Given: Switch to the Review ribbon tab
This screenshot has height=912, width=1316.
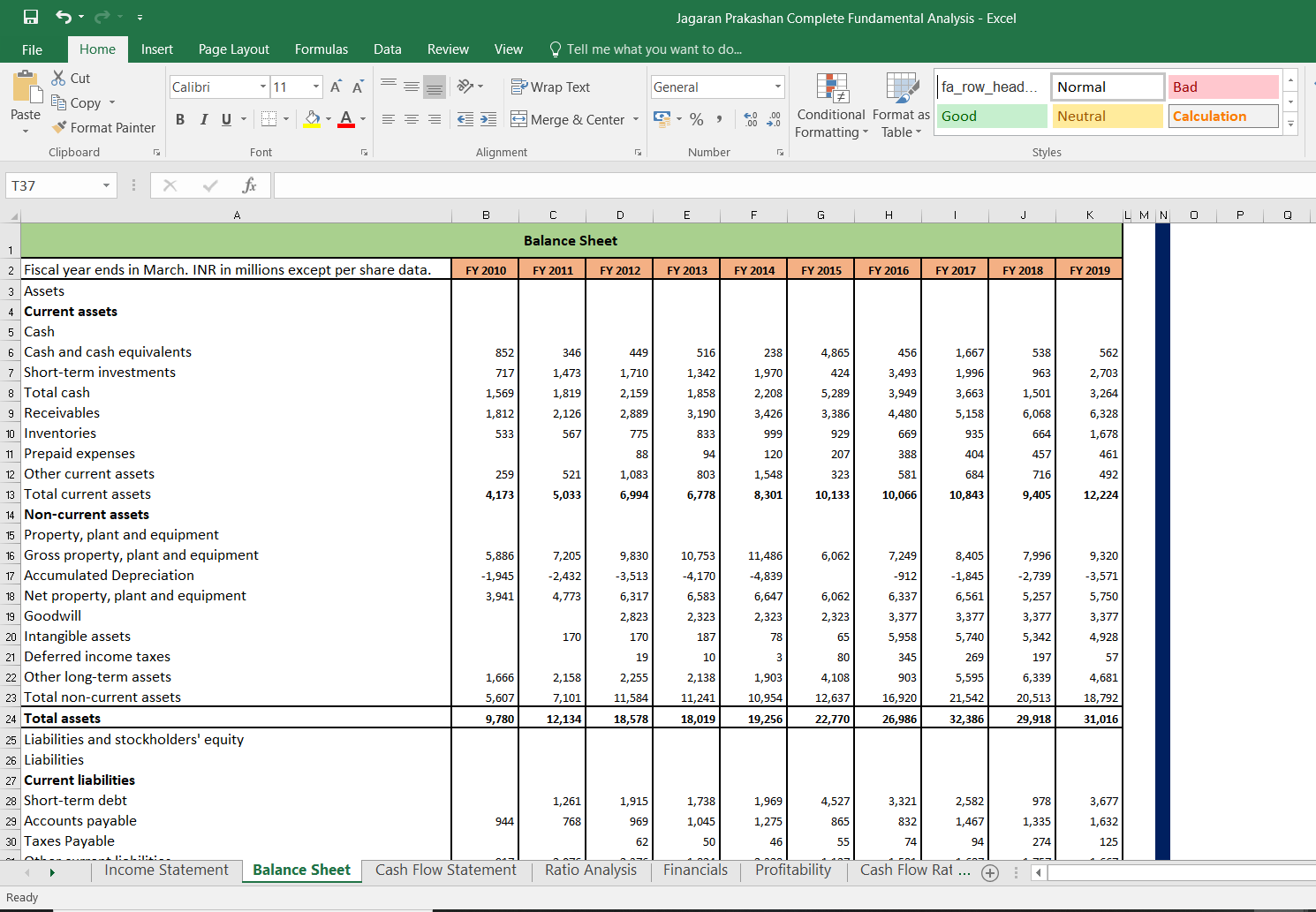Looking at the screenshot, I should click(x=448, y=49).
